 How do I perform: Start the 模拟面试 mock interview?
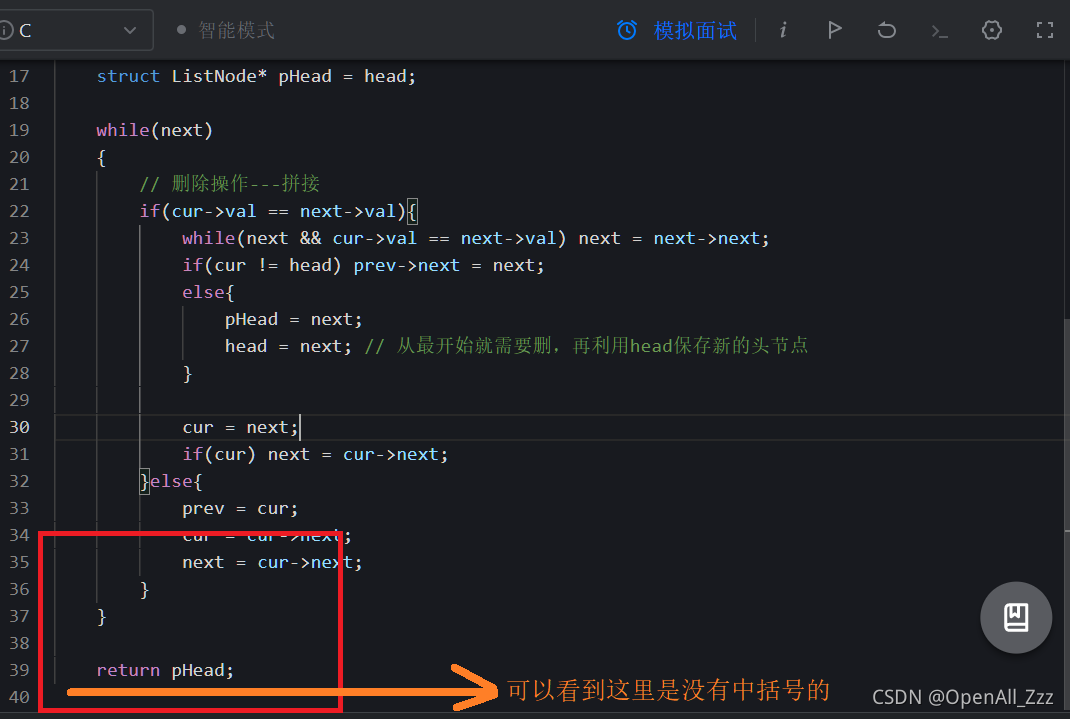coord(695,31)
